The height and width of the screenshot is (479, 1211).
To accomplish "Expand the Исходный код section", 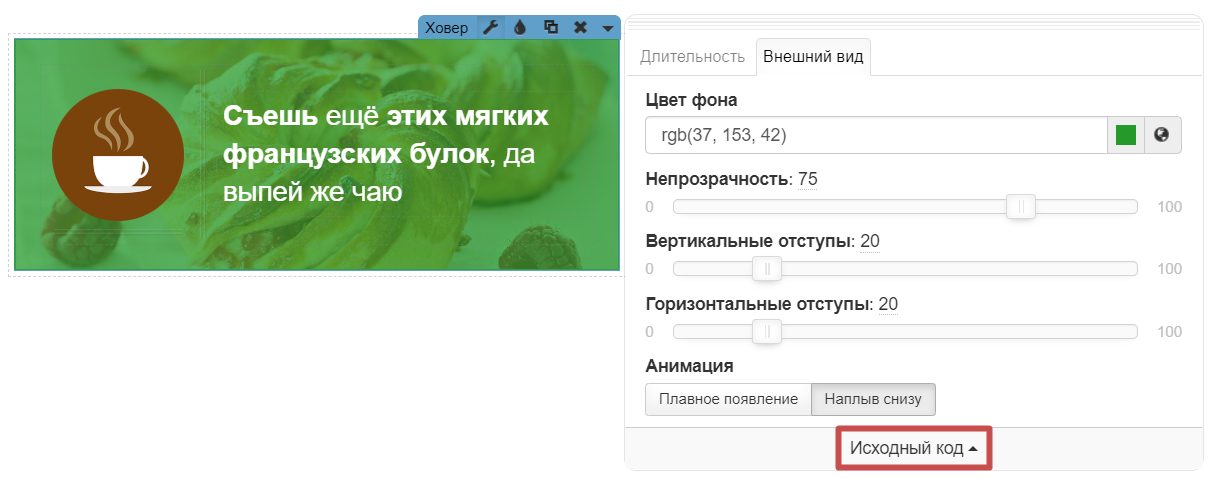I will [913, 448].
